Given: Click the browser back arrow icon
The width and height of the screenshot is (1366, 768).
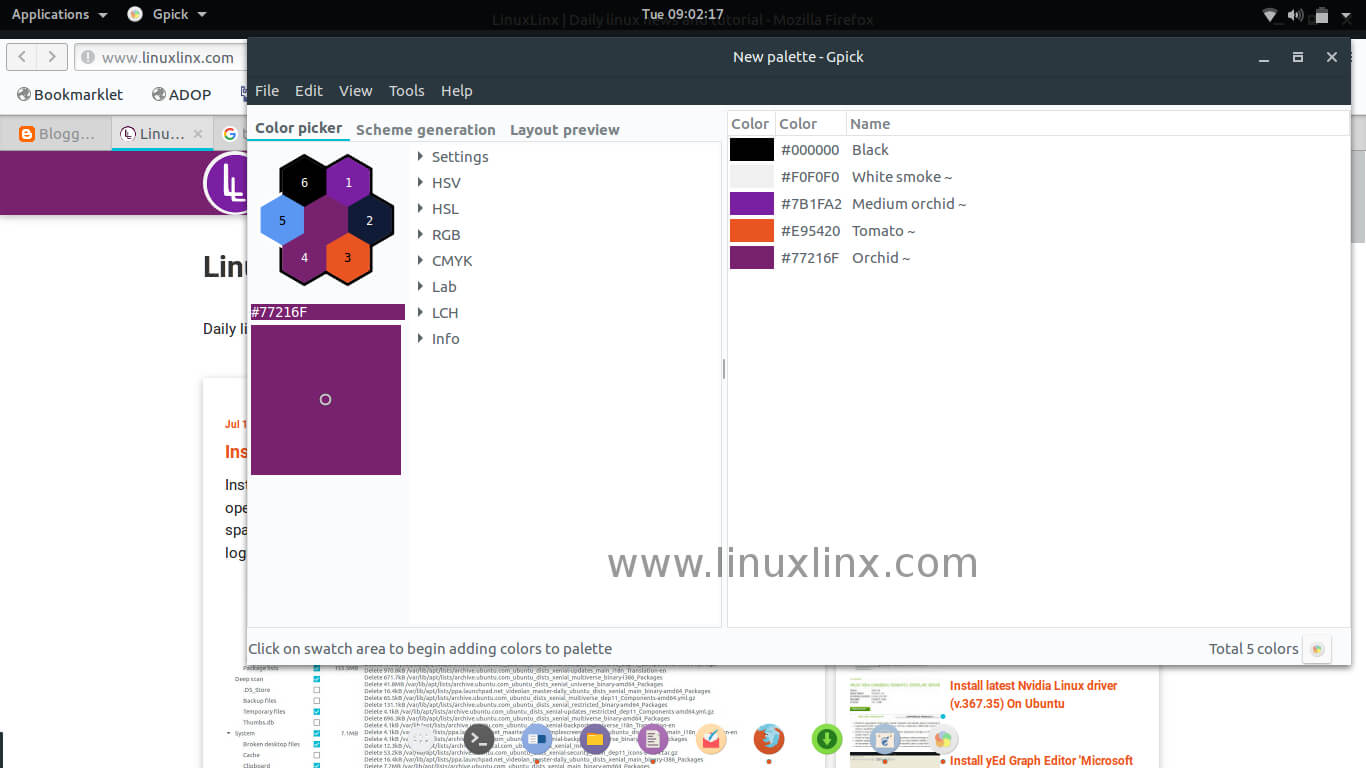Looking at the screenshot, I should tap(22, 57).
